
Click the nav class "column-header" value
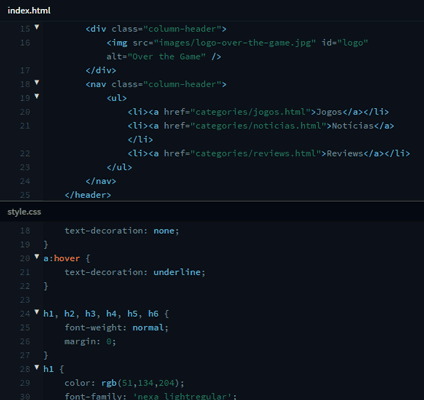click(x=182, y=84)
